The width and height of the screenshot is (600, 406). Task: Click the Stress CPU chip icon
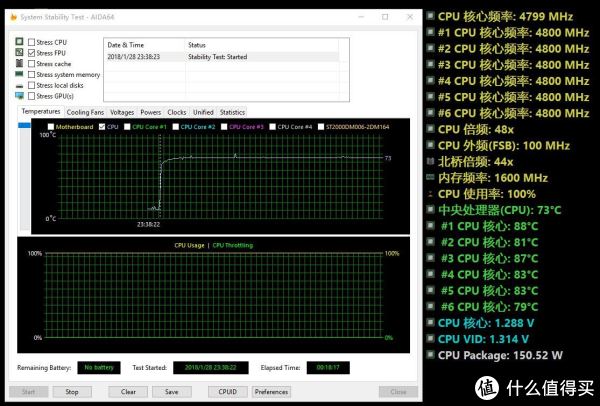(x=19, y=41)
